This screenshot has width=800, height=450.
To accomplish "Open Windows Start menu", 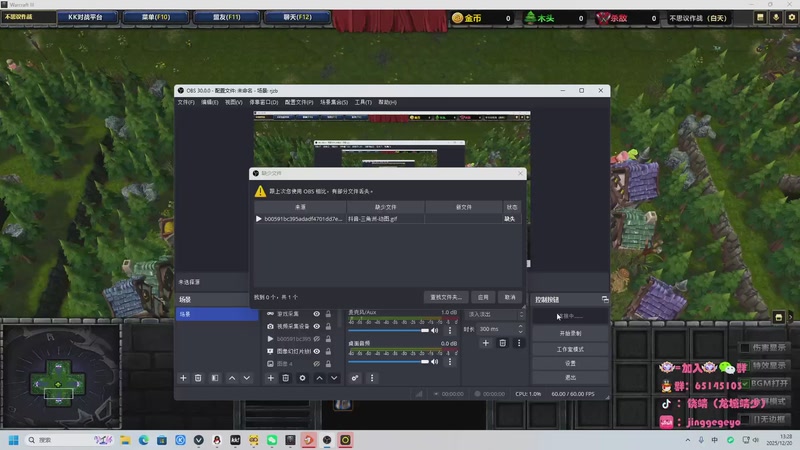I will pyautogui.click(x=14, y=440).
